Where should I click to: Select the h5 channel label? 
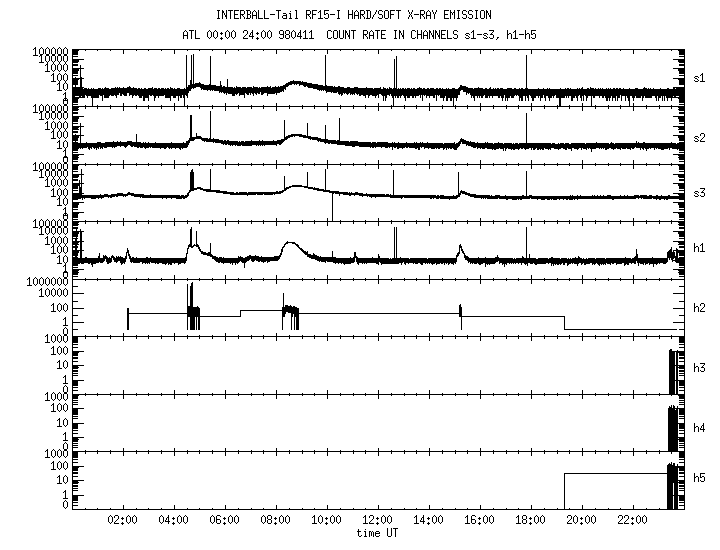pos(699,478)
